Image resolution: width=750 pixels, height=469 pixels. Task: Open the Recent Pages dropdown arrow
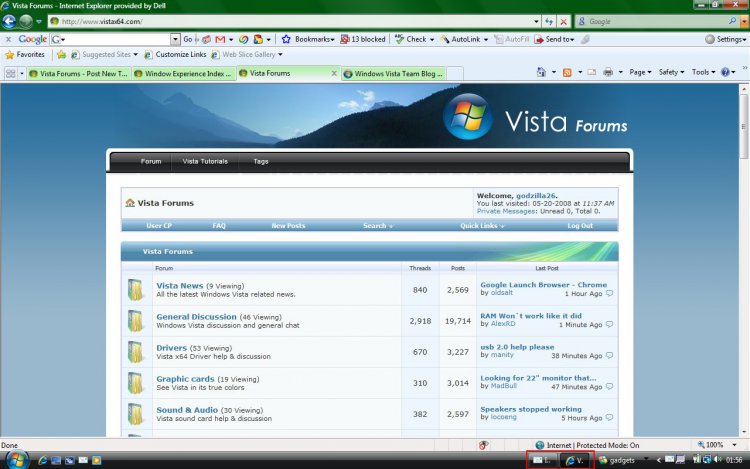click(x=39, y=22)
